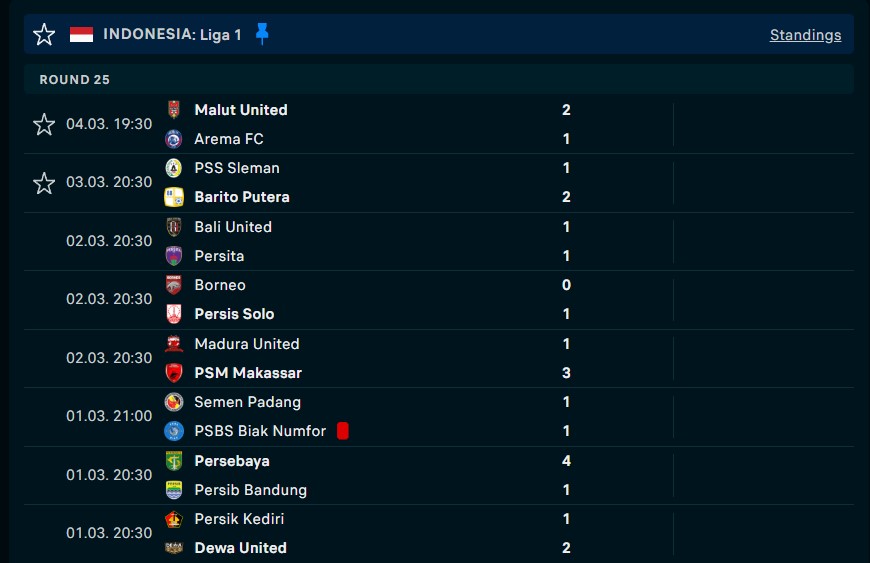Click the Persib Bandung club crest

(x=174, y=490)
